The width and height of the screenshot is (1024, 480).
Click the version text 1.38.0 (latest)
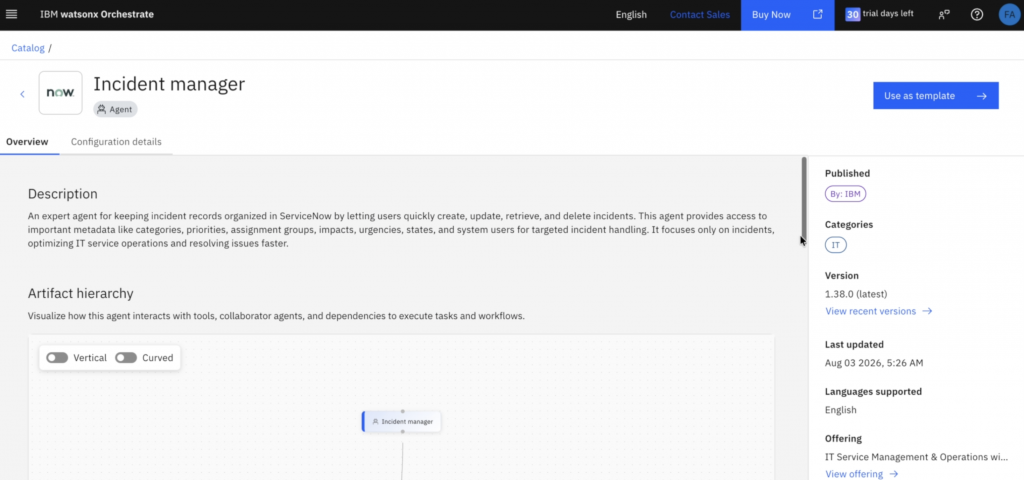click(856, 294)
